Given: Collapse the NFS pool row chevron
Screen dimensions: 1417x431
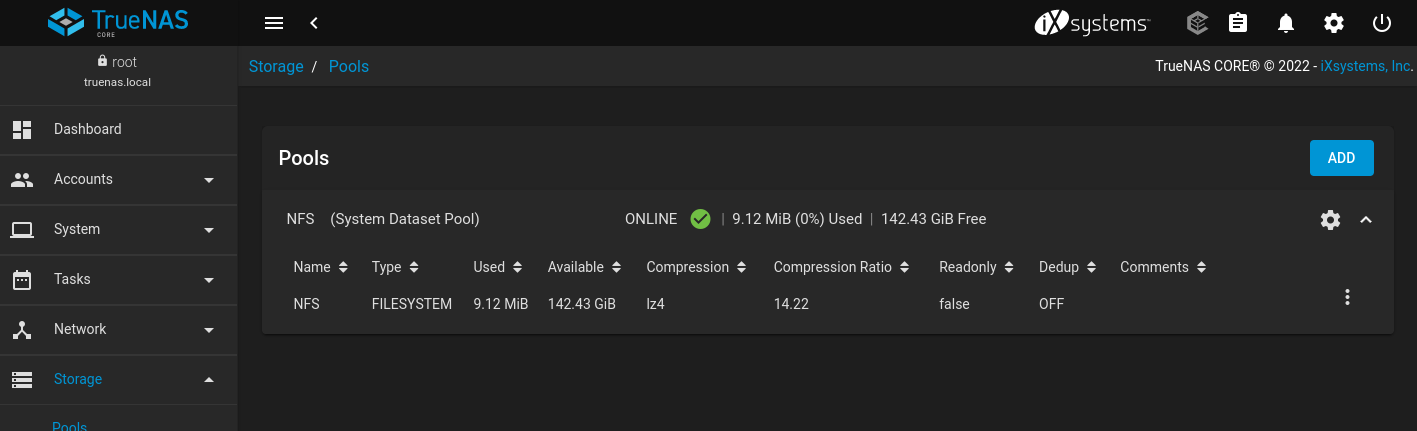Looking at the screenshot, I should pos(1366,220).
